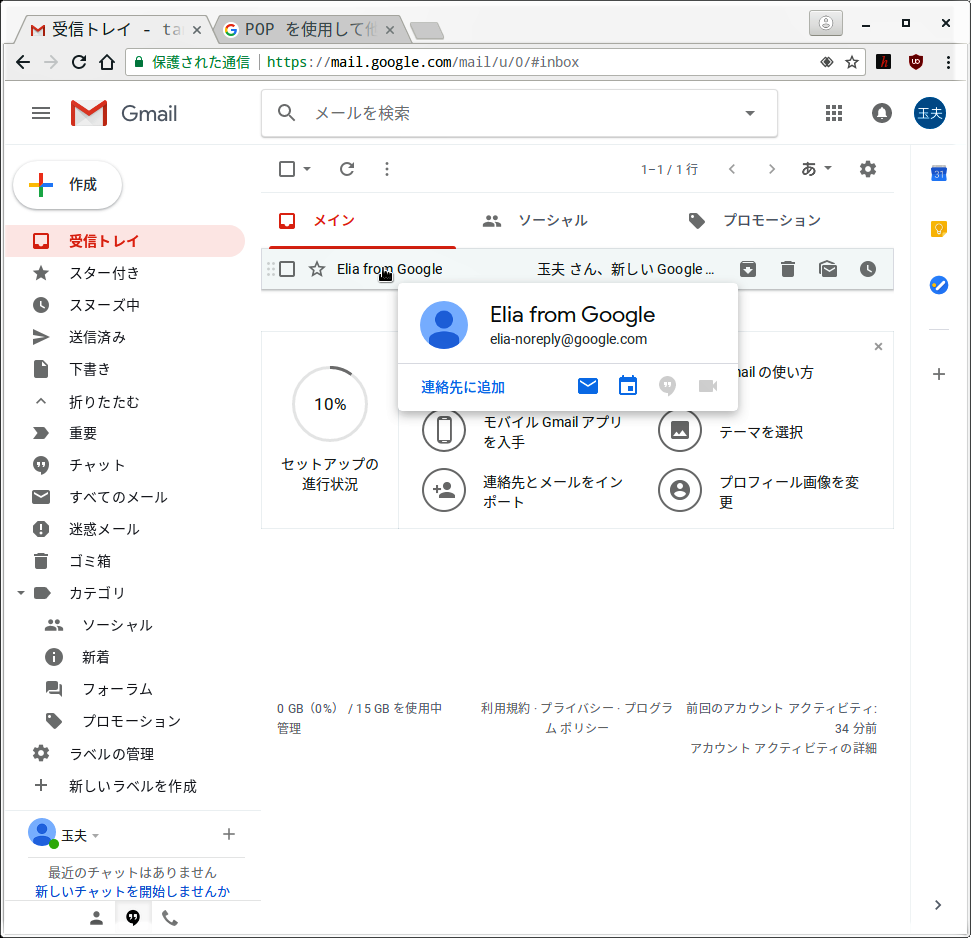Viewport: 971px width, 938px height.
Task: Click the 管理 storage link
Action: click(x=289, y=728)
